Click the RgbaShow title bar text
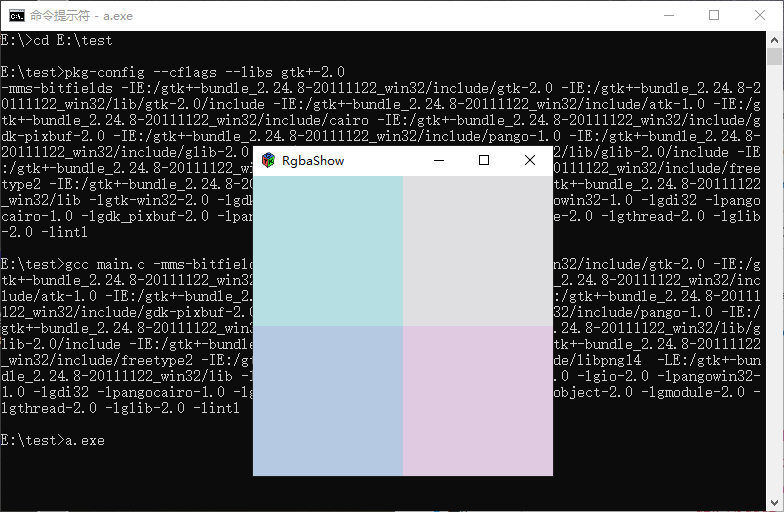784x512 pixels. [313, 160]
